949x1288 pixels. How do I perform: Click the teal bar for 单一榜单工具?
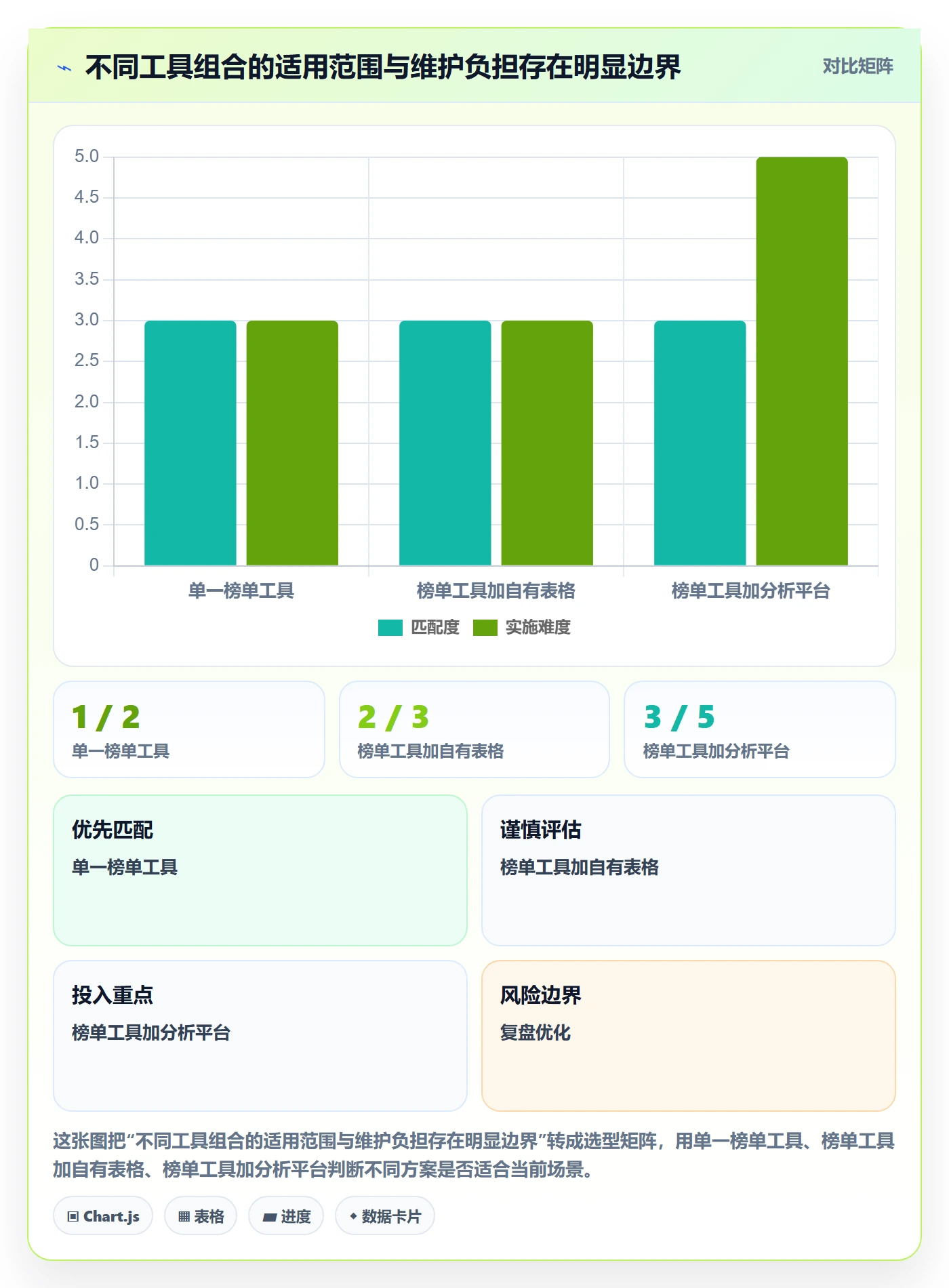coord(190,443)
